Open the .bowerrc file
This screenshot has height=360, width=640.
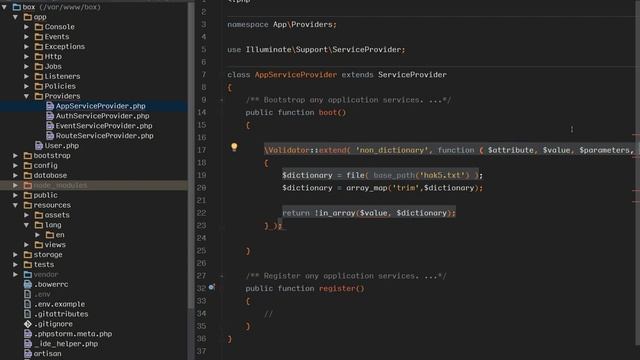pyautogui.click(x=51, y=284)
